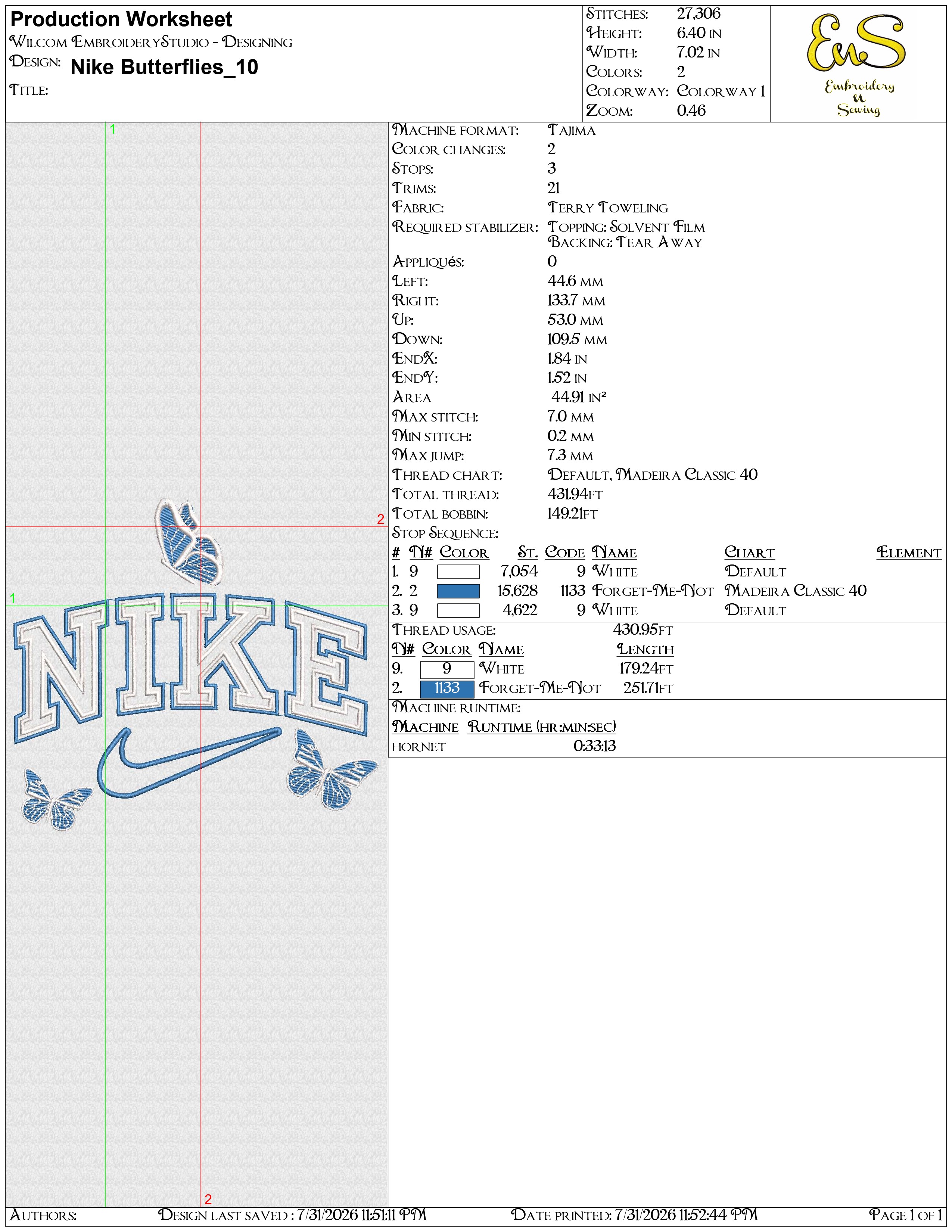The height and width of the screenshot is (1232, 952).
Task: Click the 'Title:' label in the header
Action: [x=29, y=90]
